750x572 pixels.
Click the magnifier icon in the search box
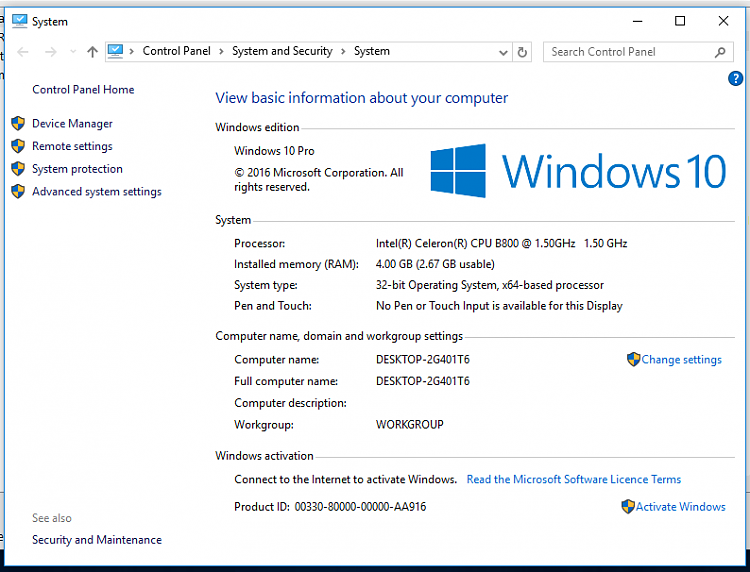[x=720, y=52]
